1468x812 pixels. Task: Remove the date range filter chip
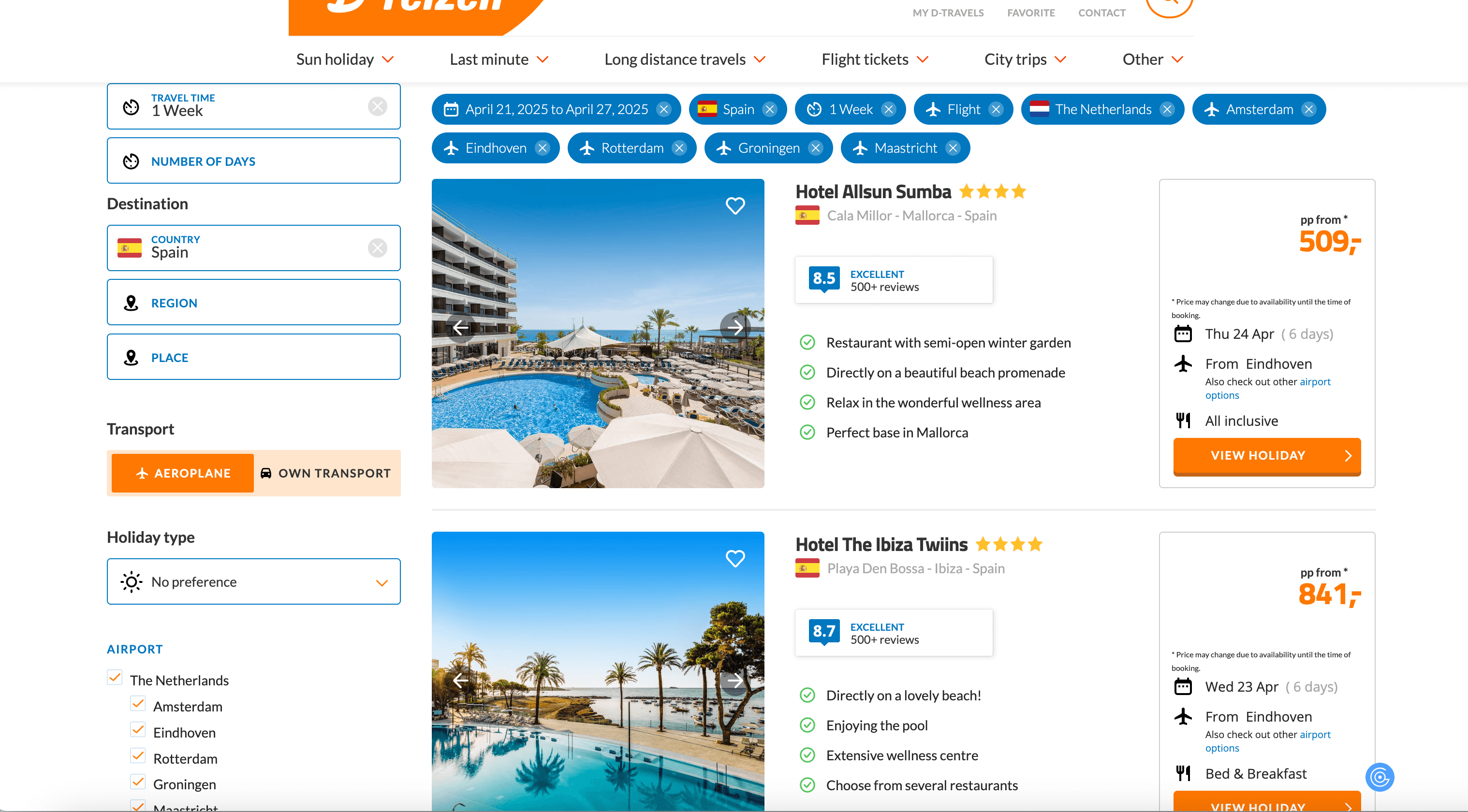tap(663, 109)
